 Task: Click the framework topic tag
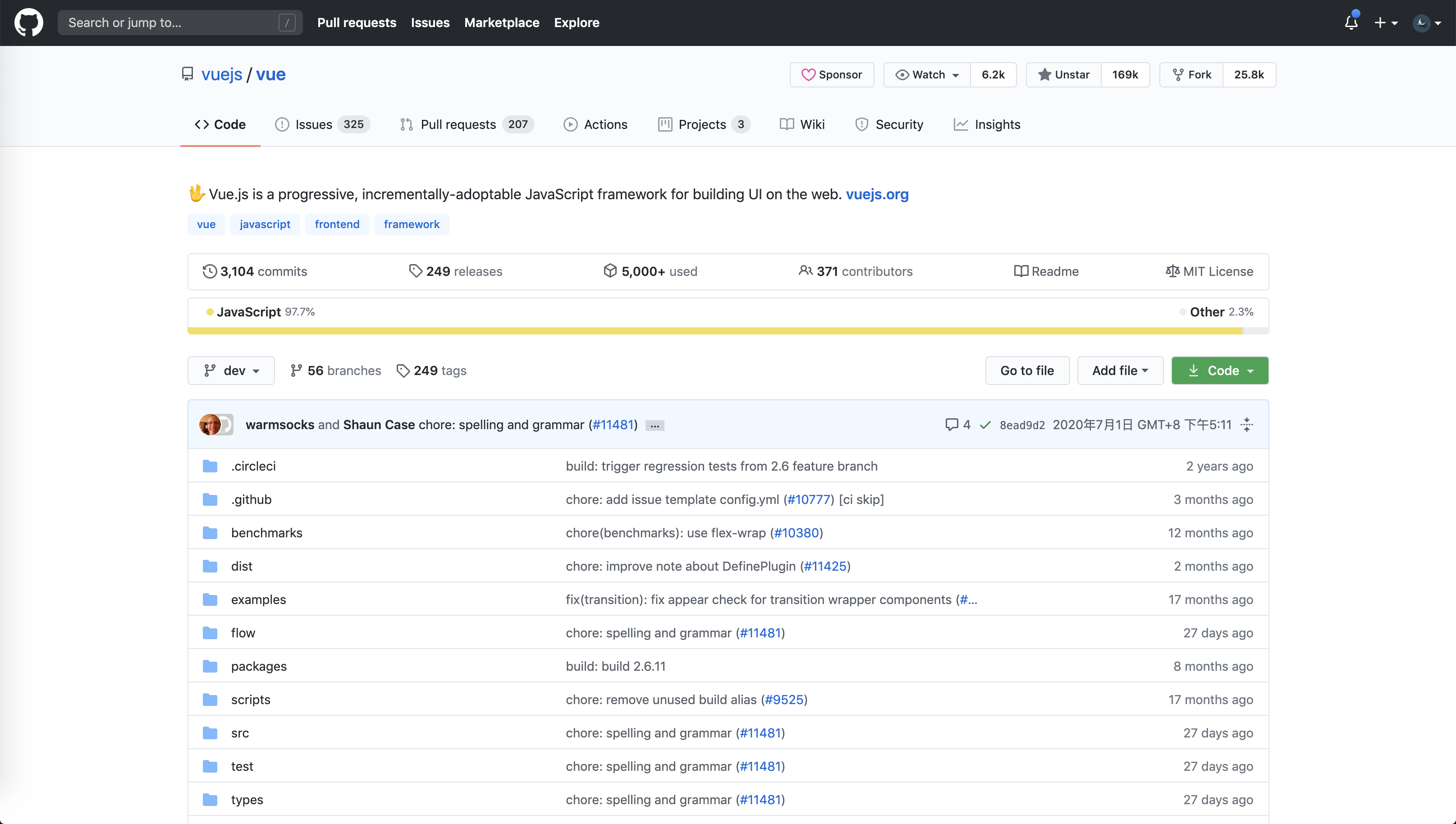412,224
